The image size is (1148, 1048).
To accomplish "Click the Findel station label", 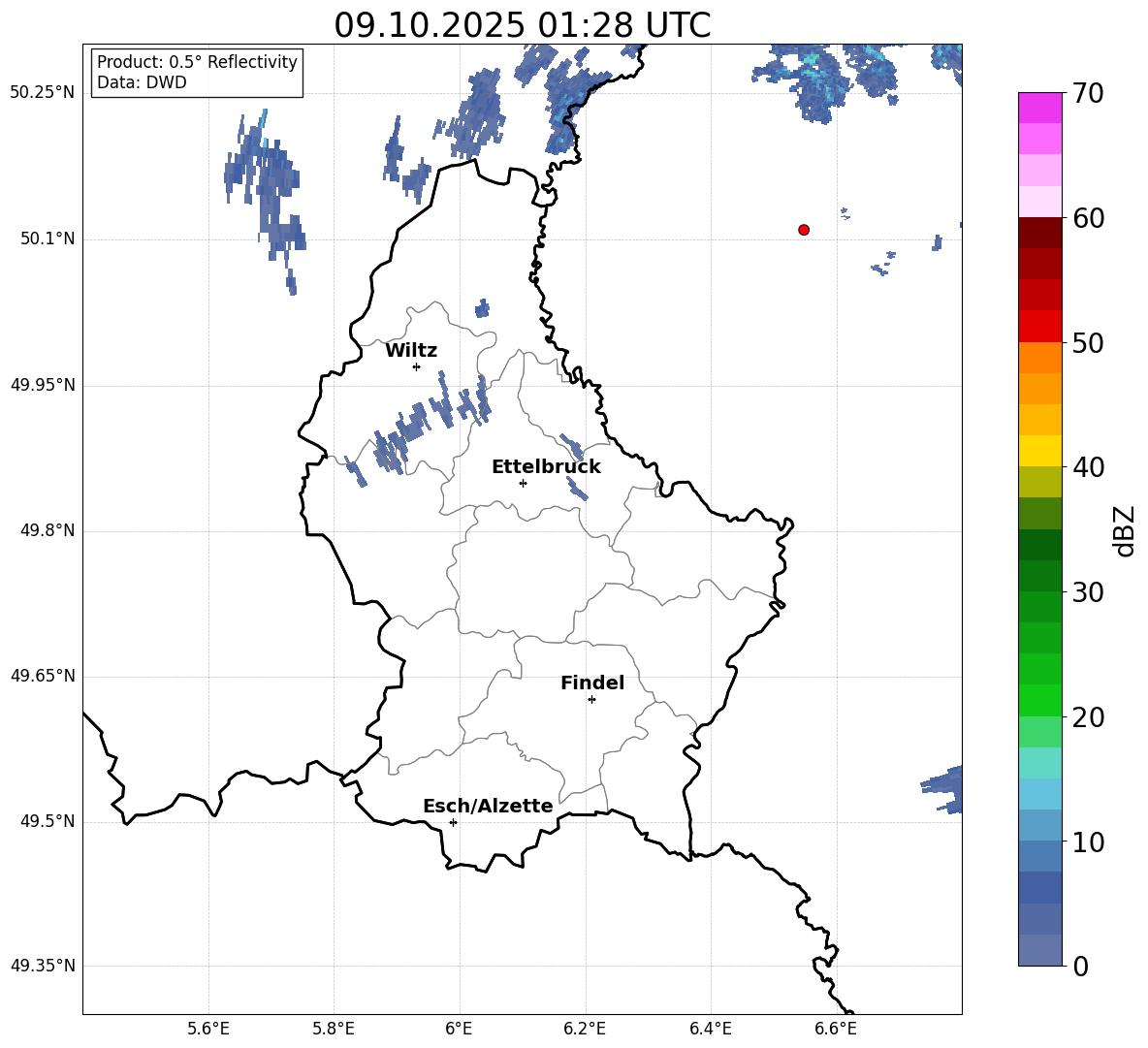I will coord(592,683).
